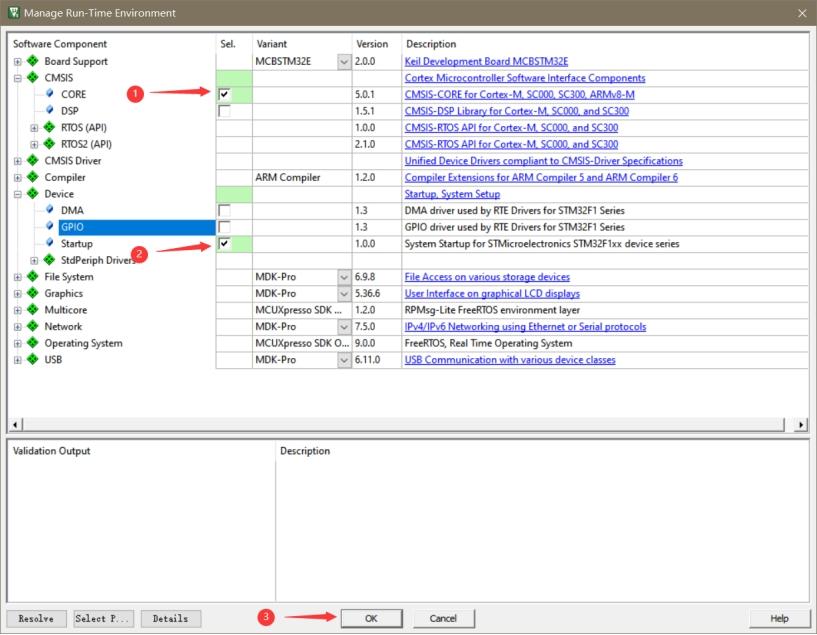
Task: Select the ARM Compiler variant cell
Action: click(x=302, y=178)
